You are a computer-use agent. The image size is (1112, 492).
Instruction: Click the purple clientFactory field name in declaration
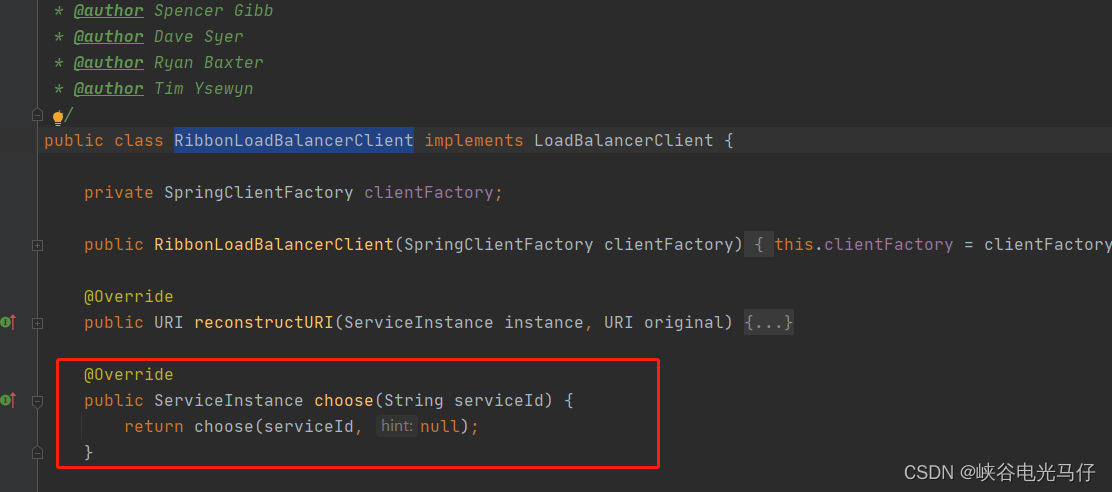(428, 193)
